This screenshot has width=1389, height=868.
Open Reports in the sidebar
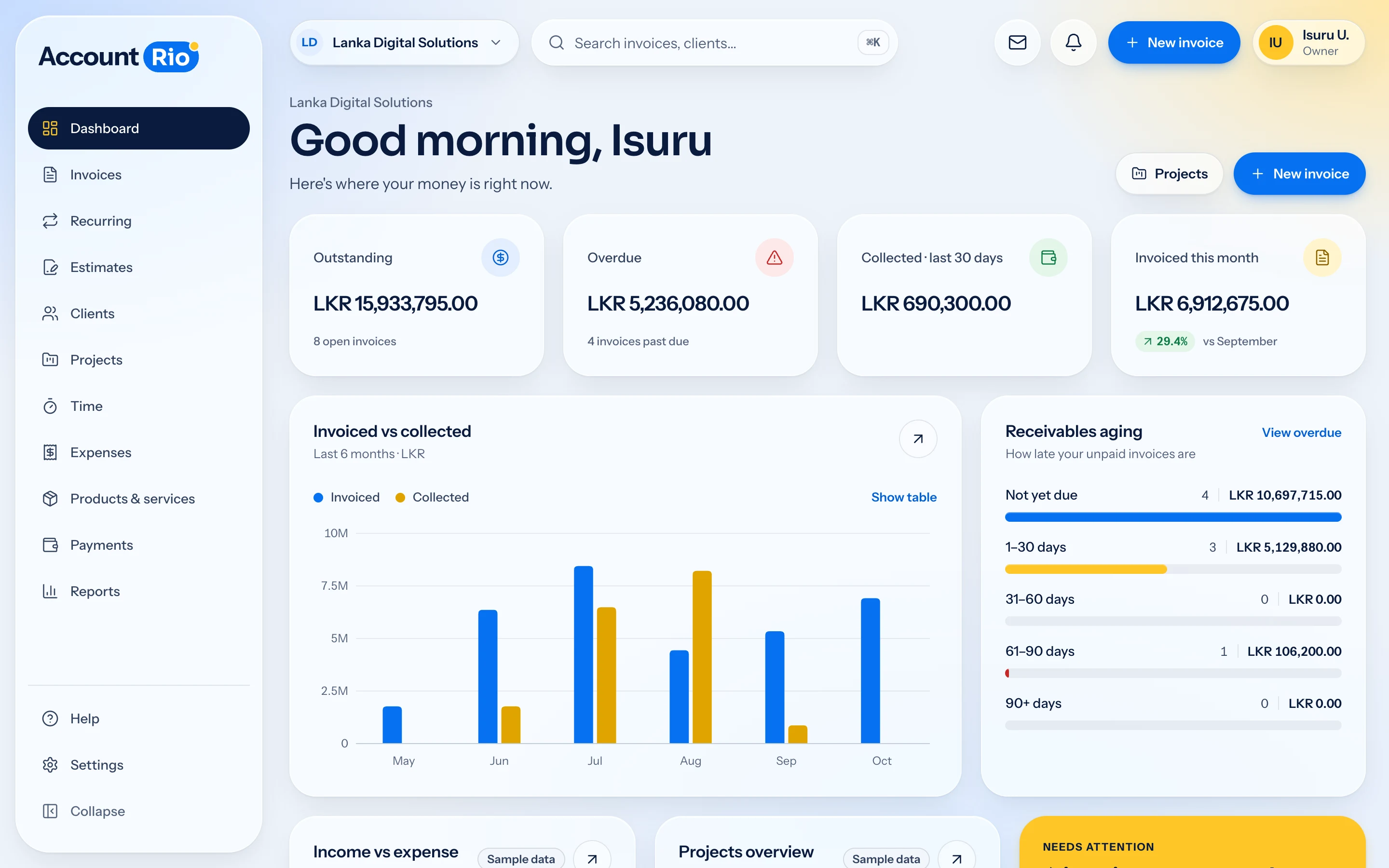tap(139, 591)
